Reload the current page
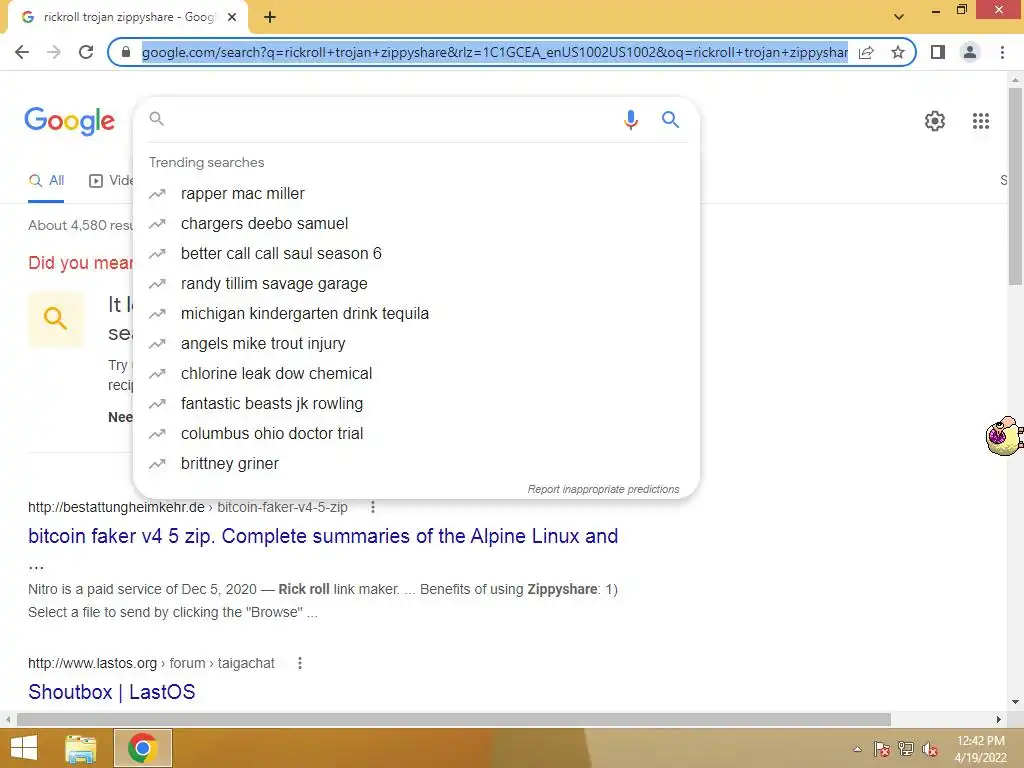1024x768 pixels. tap(86, 52)
